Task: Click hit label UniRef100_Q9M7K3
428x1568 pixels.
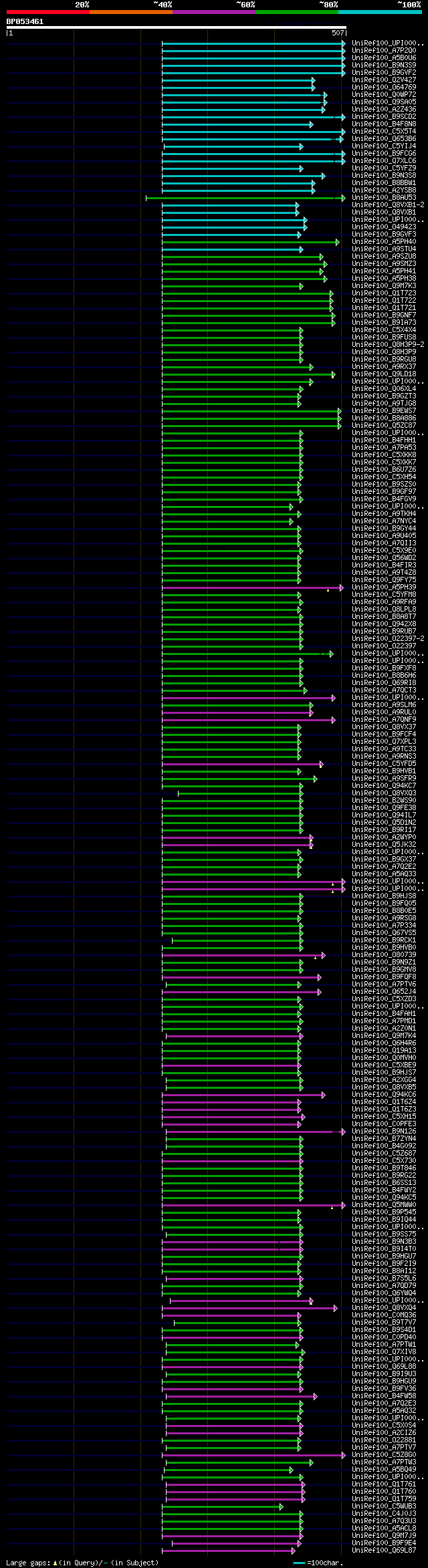Action: (384, 285)
